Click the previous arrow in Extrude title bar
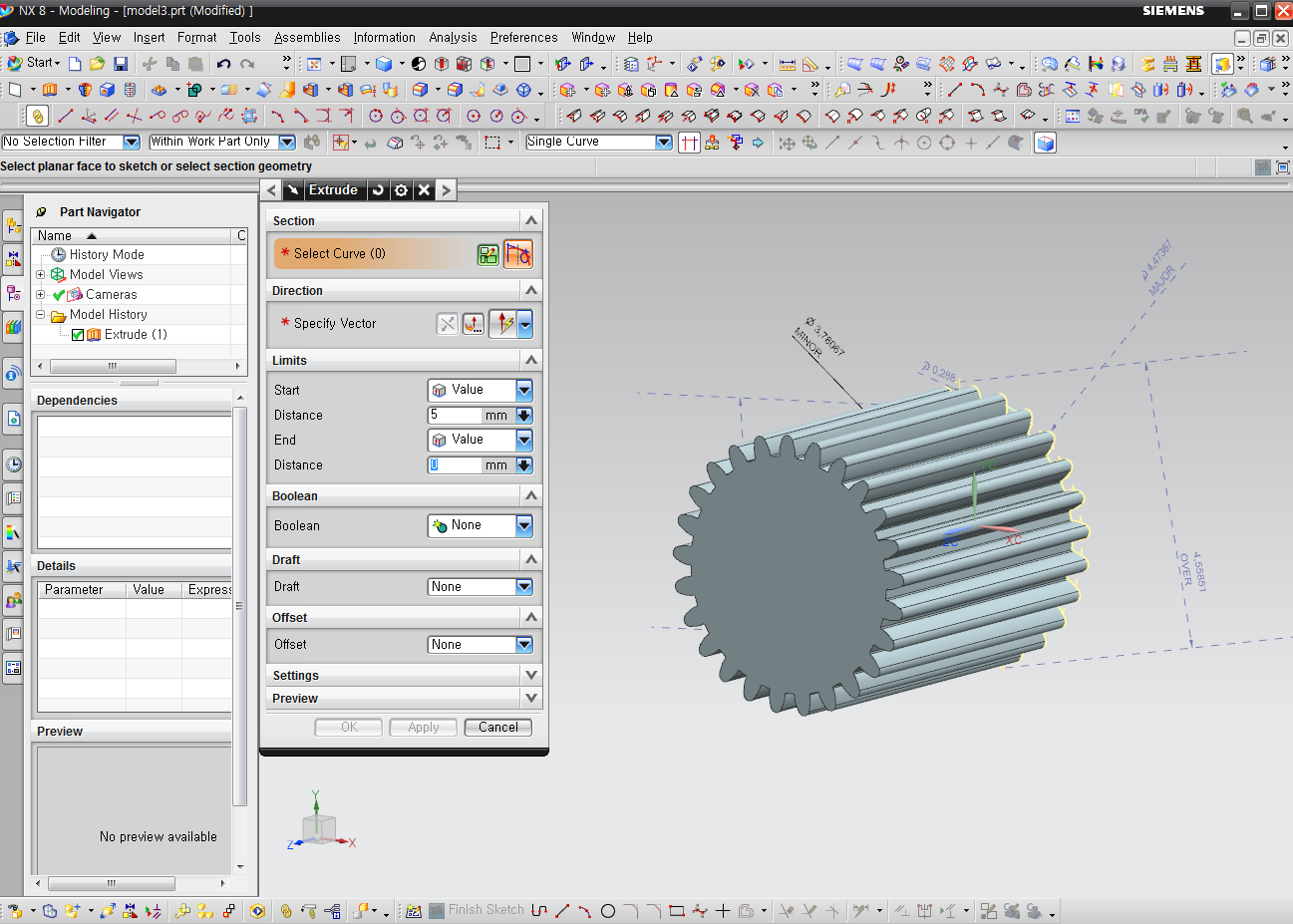The image size is (1293, 924). 272,190
